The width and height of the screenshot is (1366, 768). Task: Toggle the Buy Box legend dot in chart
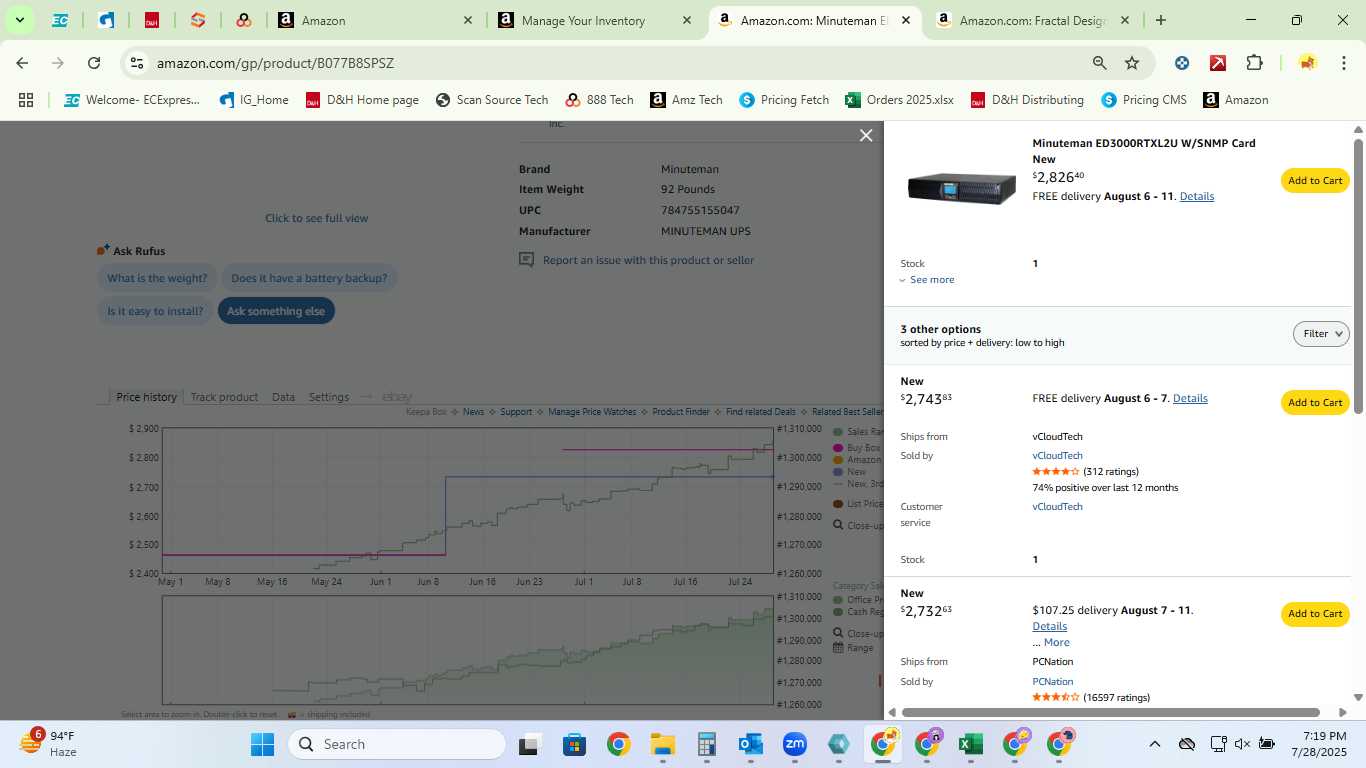click(x=838, y=448)
